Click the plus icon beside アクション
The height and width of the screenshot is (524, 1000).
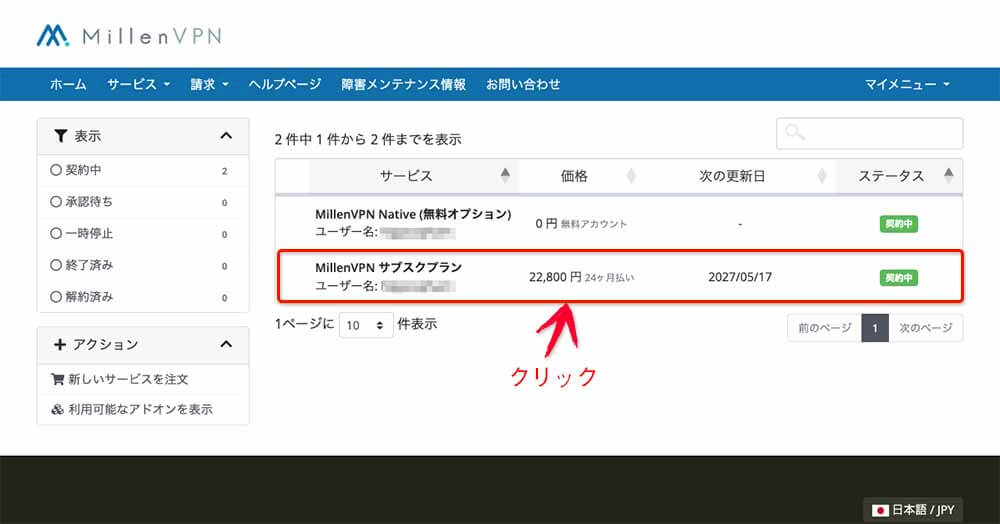point(59,345)
